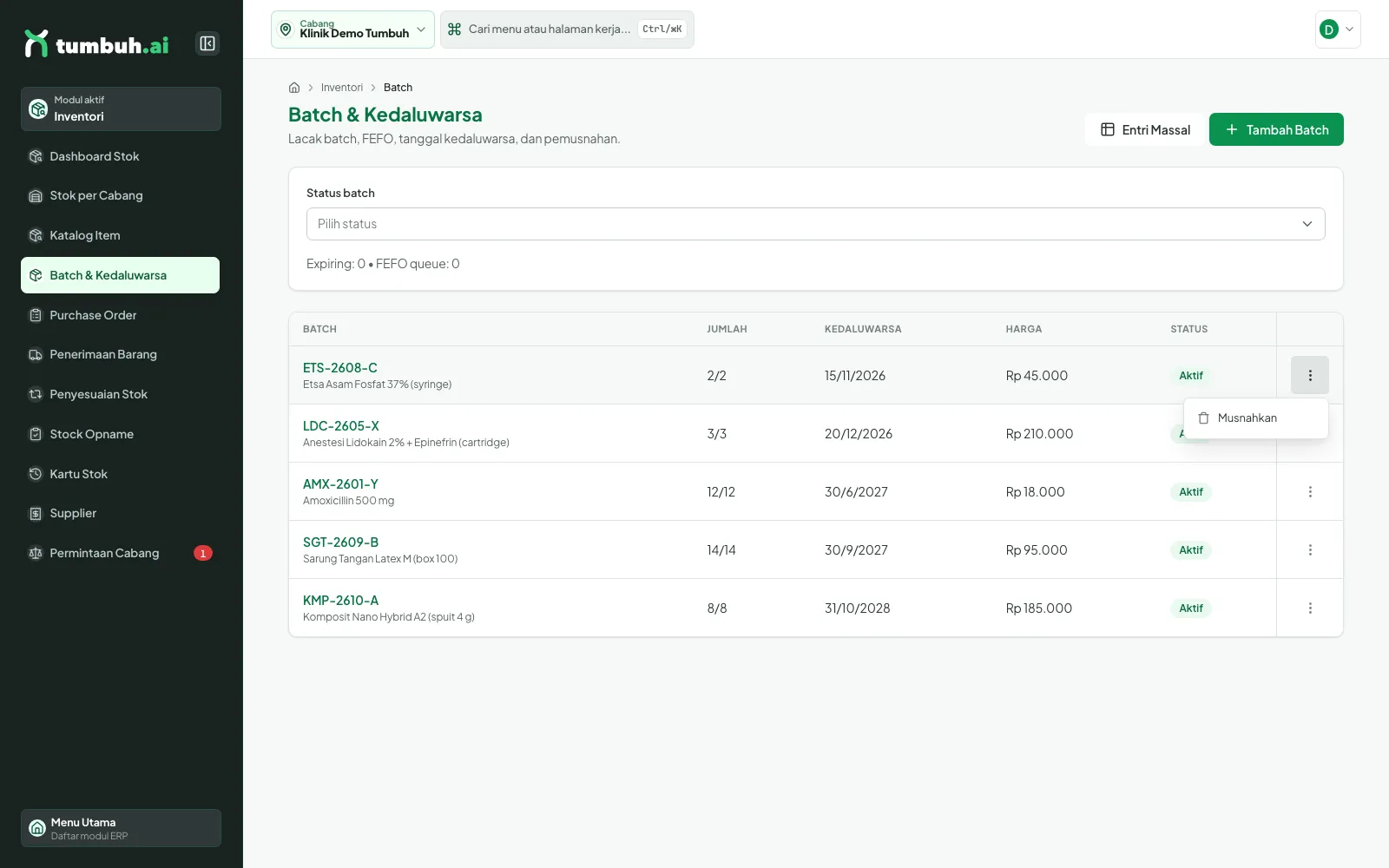
Task: Click the Tambah Batch button
Action: (1276, 129)
